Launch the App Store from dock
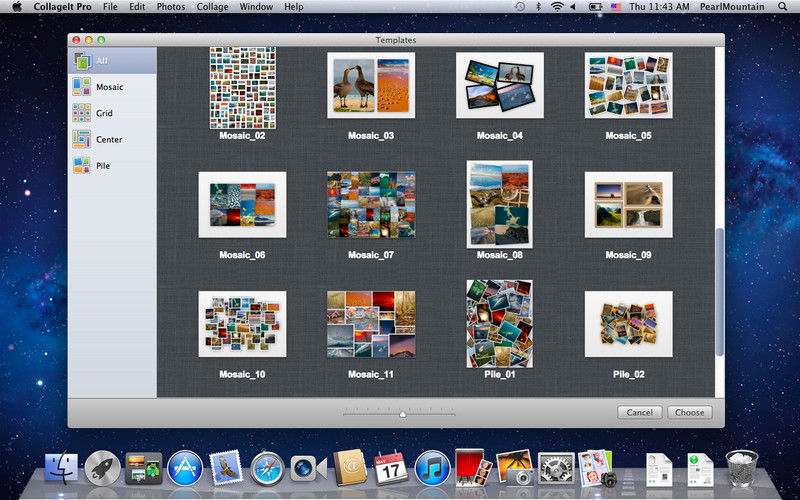 click(185, 468)
